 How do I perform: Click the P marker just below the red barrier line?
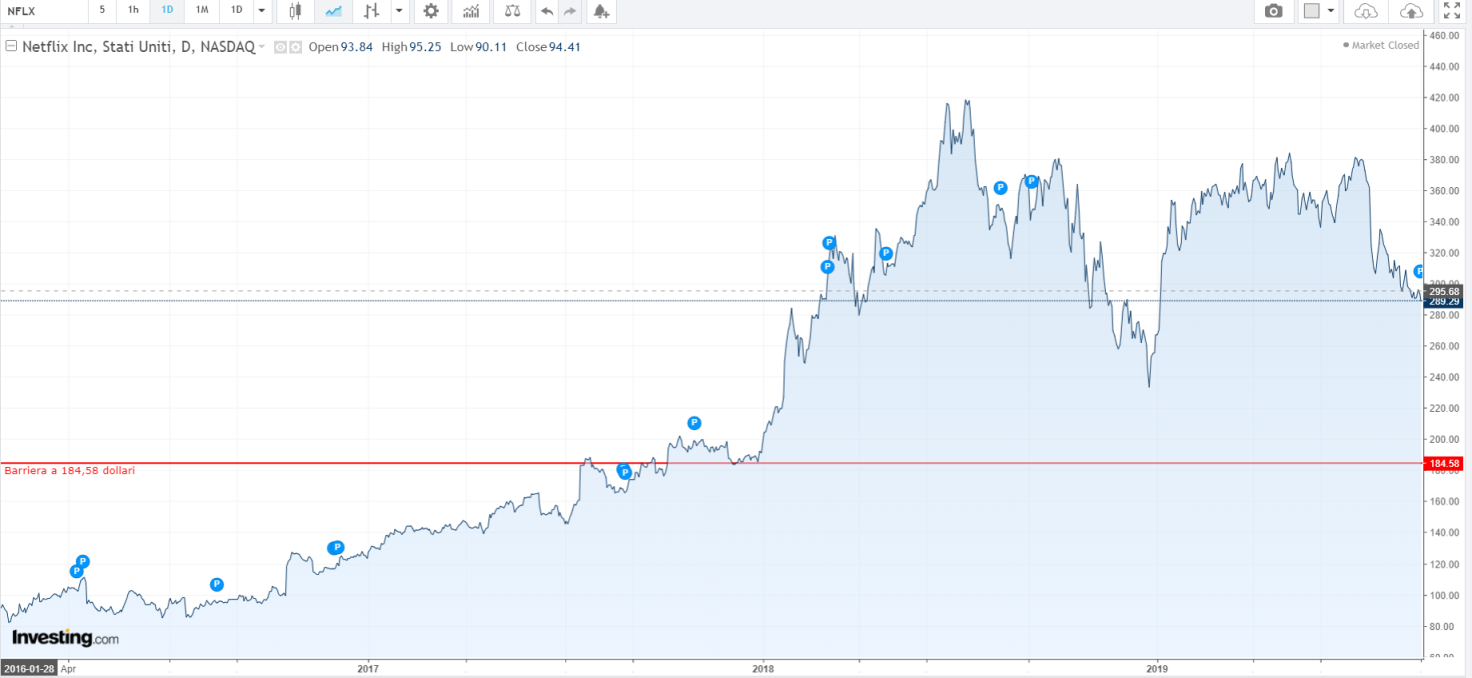[624, 471]
